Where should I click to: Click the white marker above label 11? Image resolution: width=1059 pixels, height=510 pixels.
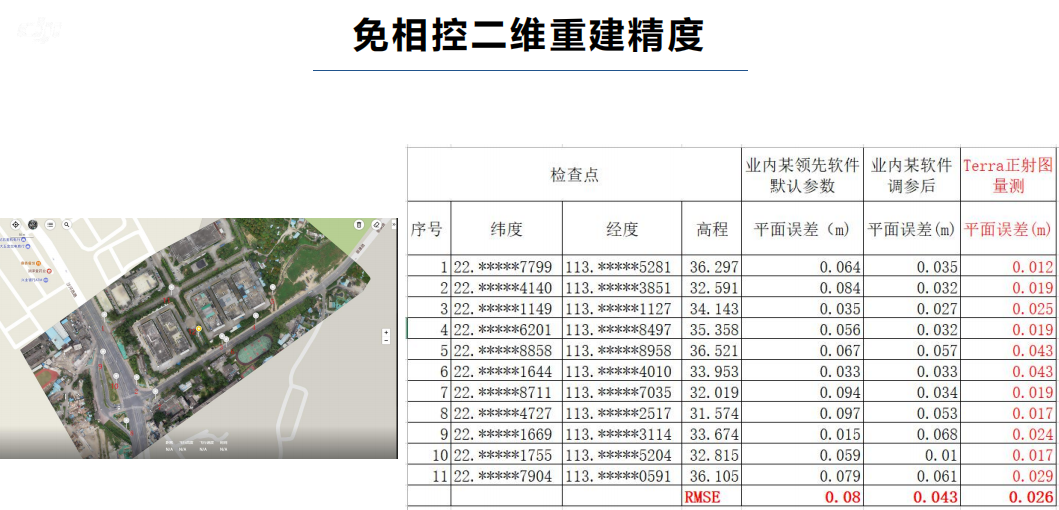tap(172, 288)
